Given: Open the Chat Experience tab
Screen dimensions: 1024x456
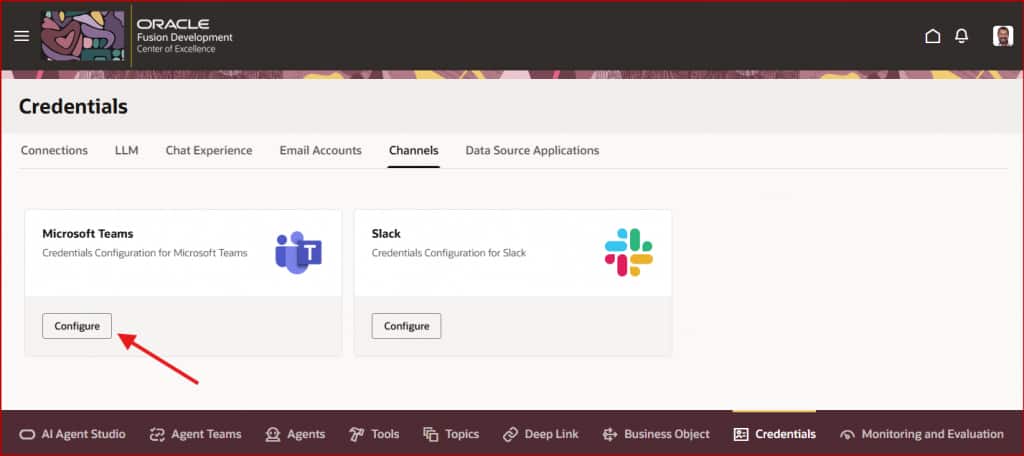Looking at the screenshot, I should [x=209, y=150].
